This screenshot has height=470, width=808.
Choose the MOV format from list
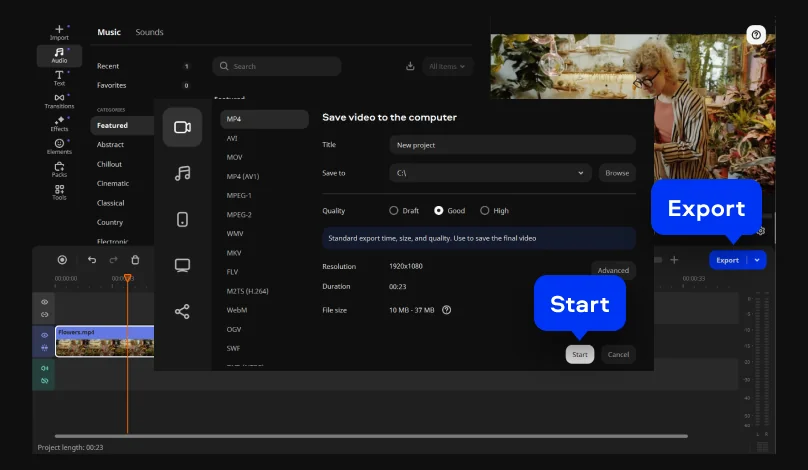tap(234, 157)
